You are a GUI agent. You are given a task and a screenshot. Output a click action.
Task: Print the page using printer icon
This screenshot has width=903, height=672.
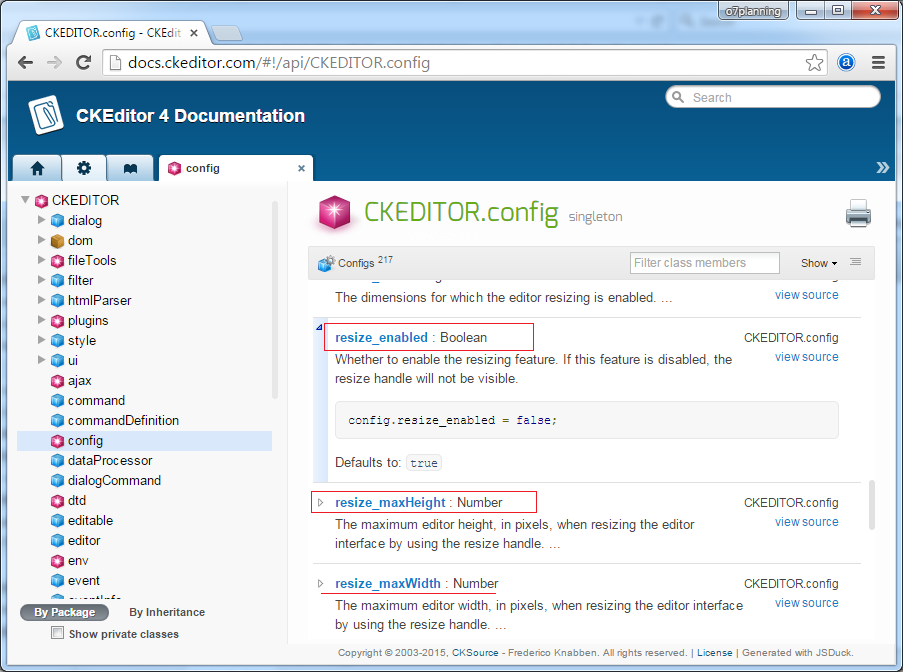click(x=858, y=213)
